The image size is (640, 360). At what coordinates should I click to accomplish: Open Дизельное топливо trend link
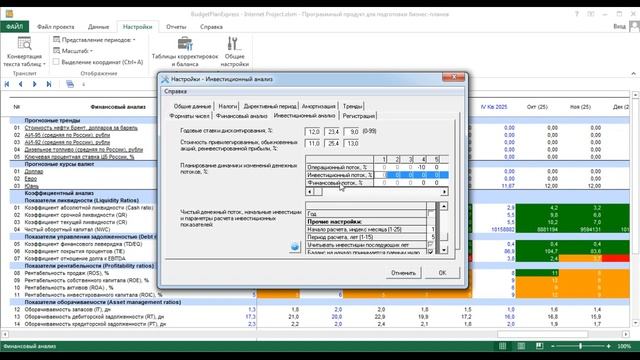84,149
